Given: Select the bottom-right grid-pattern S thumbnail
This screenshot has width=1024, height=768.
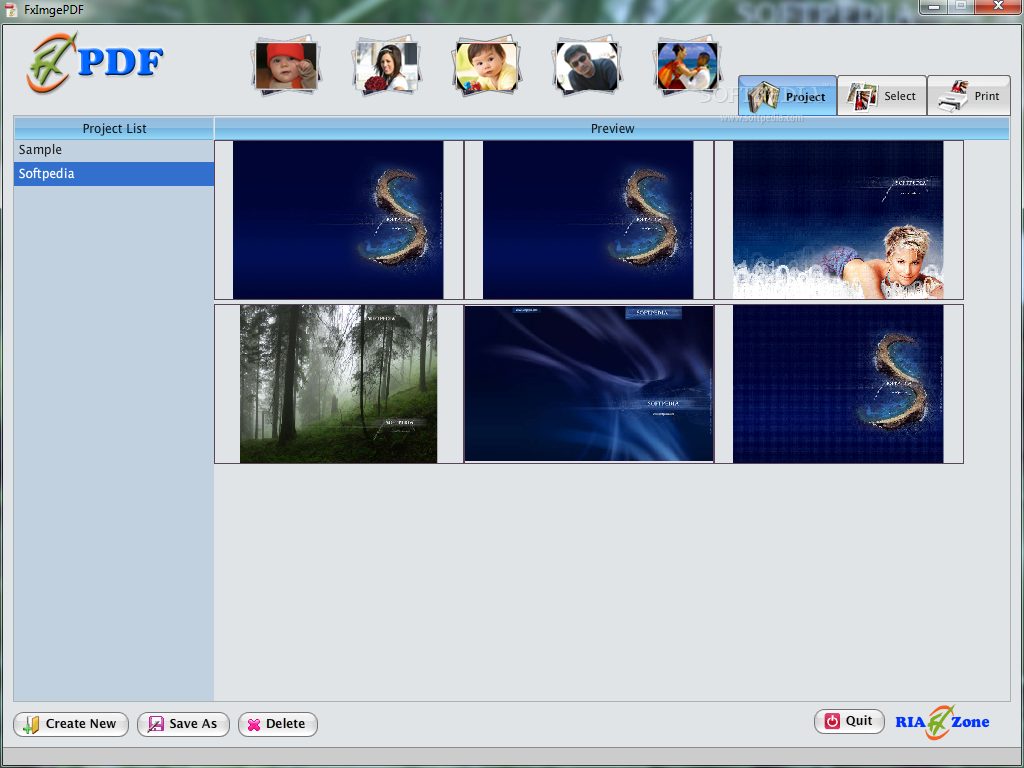Looking at the screenshot, I should pos(839,384).
